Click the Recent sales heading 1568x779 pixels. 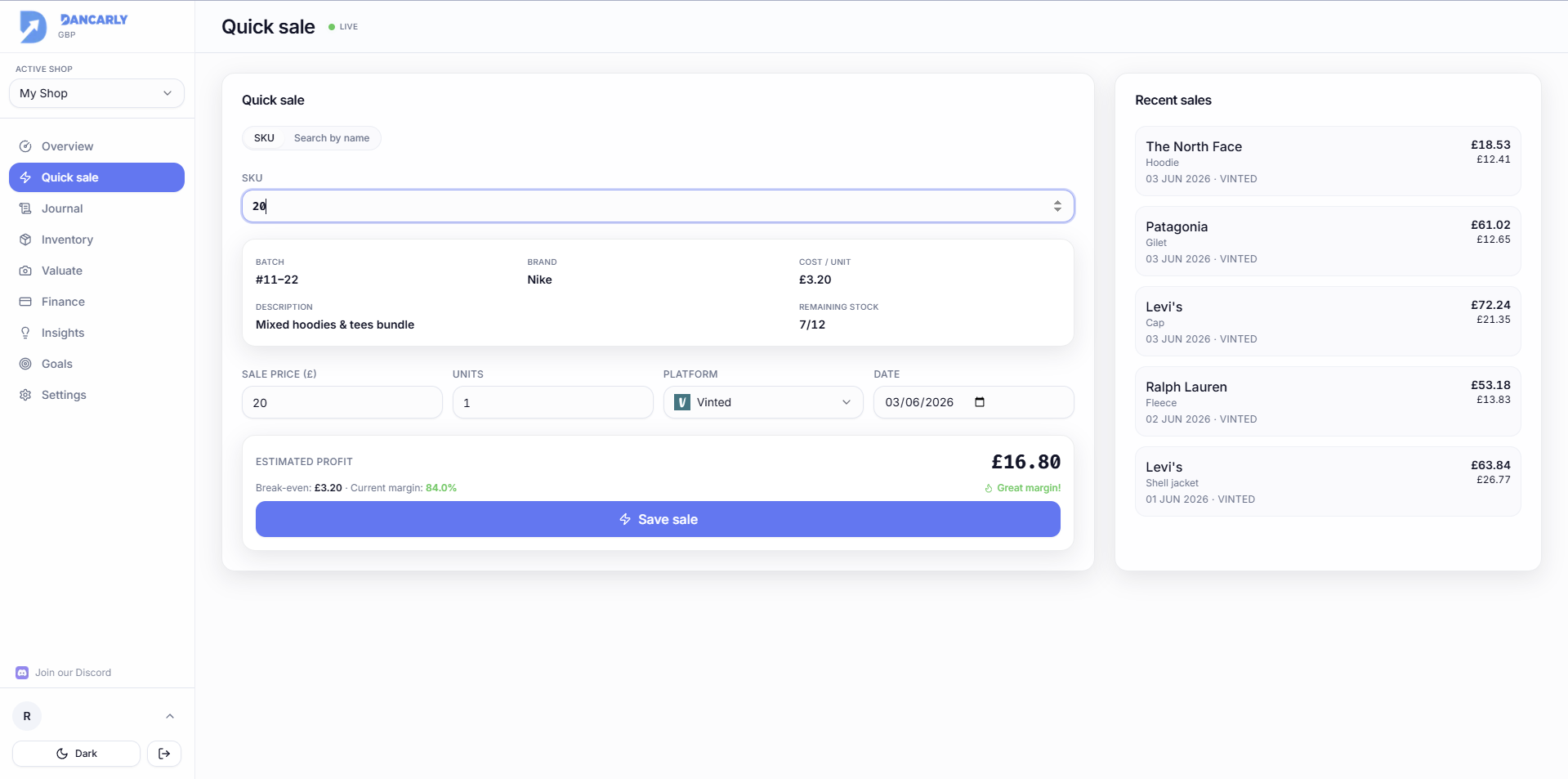[x=1173, y=100]
